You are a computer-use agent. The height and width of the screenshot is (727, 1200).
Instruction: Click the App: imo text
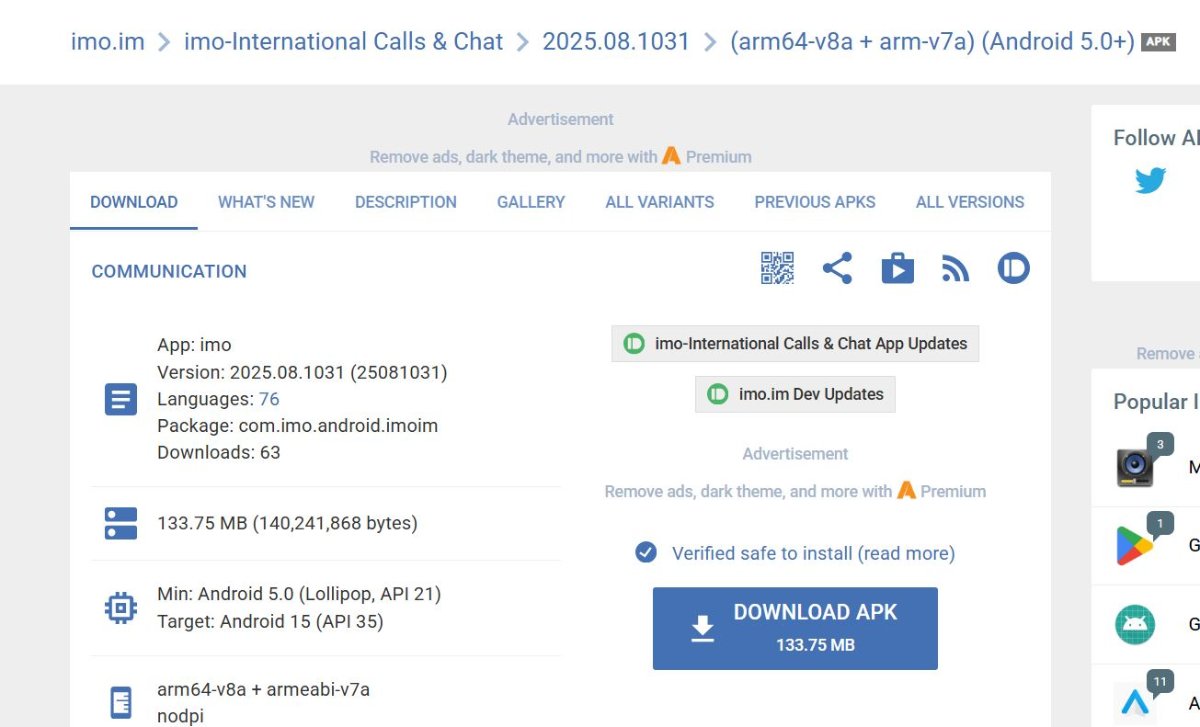coord(194,345)
